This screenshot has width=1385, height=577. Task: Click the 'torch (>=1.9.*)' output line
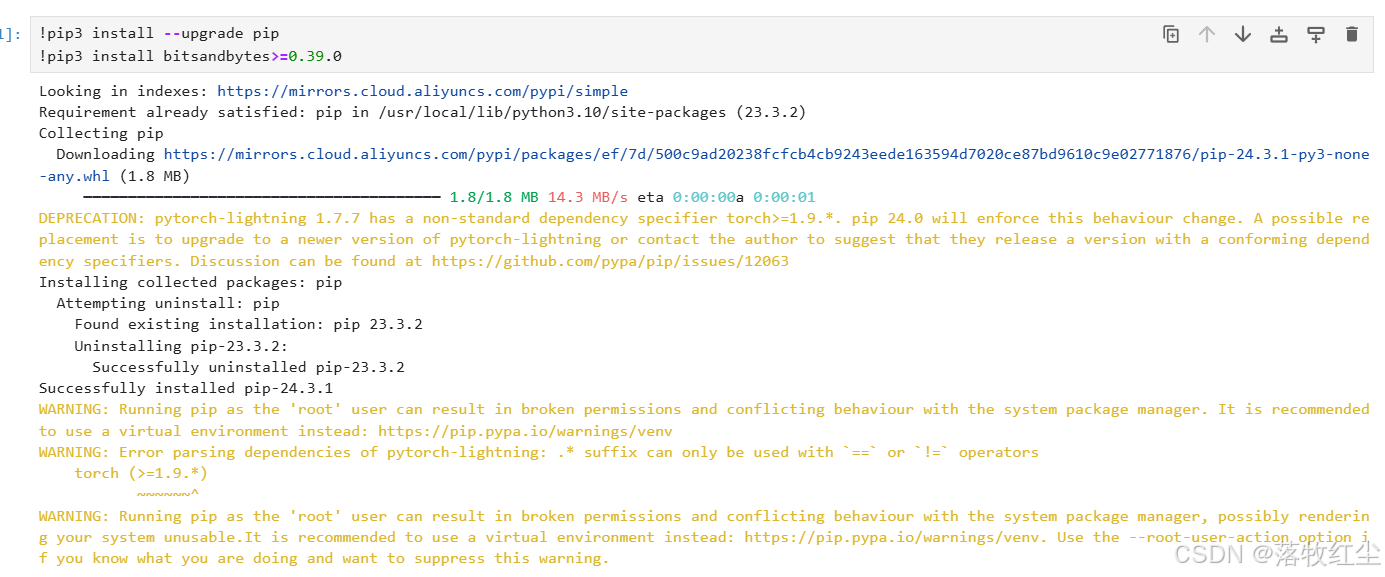(x=141, y=473)
